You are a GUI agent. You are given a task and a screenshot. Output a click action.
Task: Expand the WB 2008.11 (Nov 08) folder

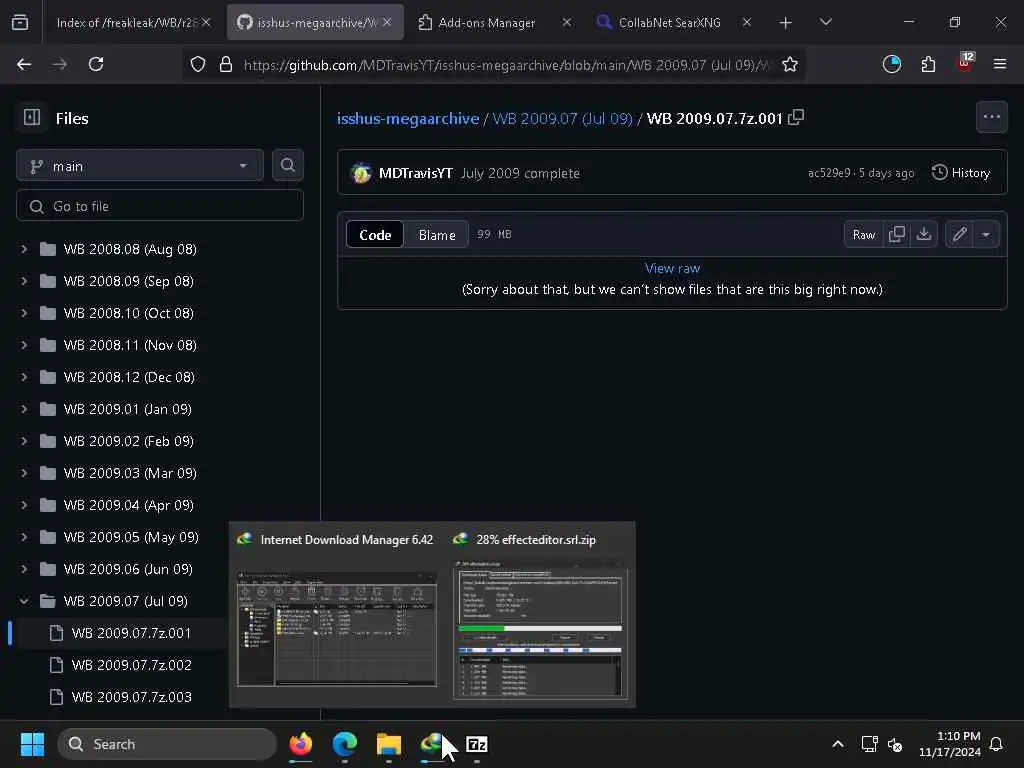(x=24, y=345)
